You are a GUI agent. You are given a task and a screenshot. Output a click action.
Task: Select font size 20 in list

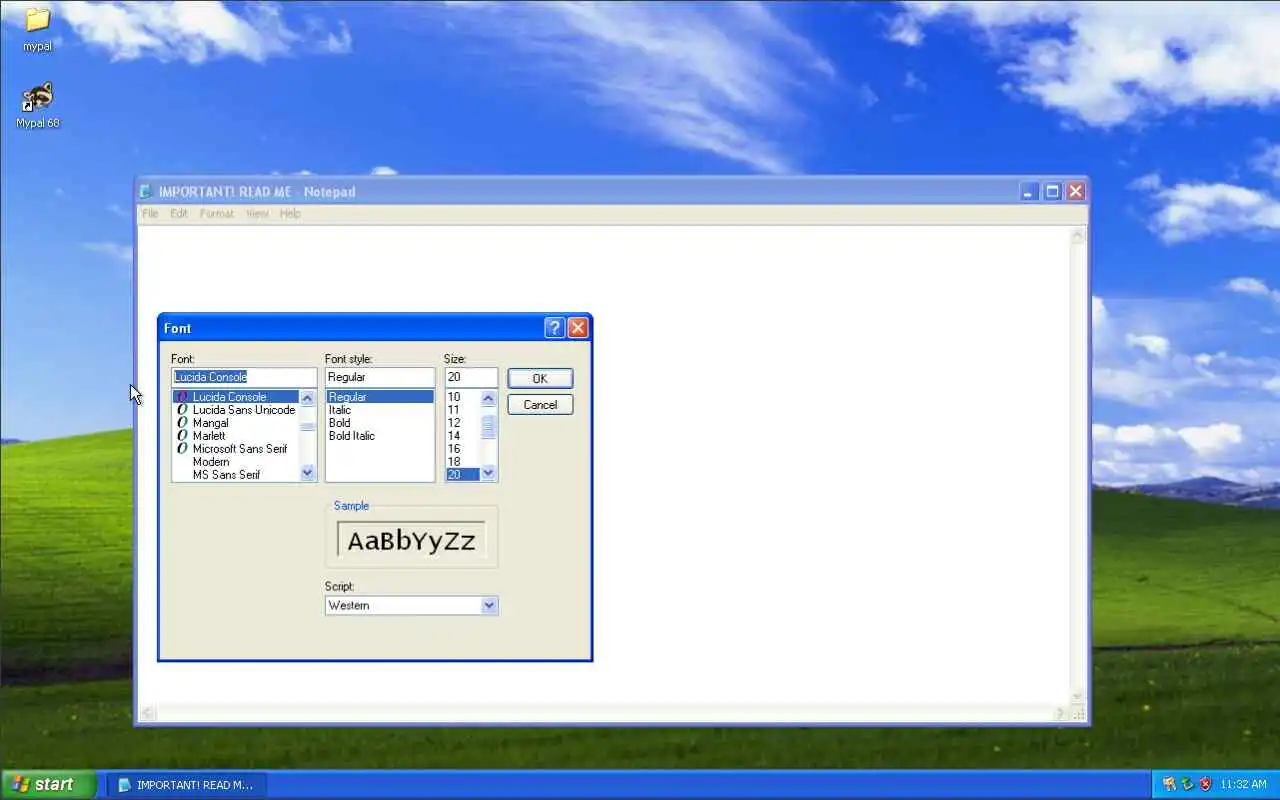coord(463,475)
